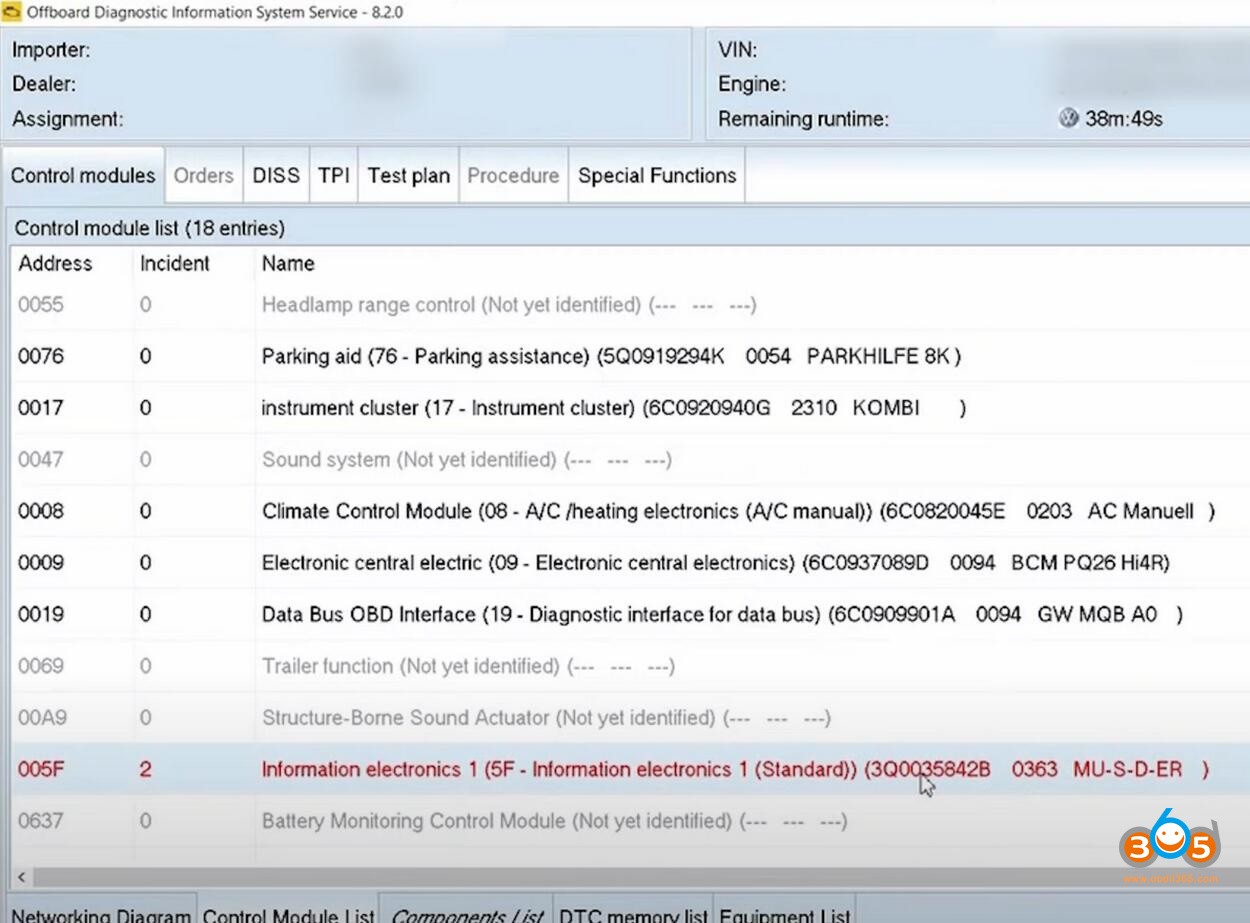Select red row 005F Information electronics 1
The width and height of the screenshot is (1250, 923).
point(630,770)
